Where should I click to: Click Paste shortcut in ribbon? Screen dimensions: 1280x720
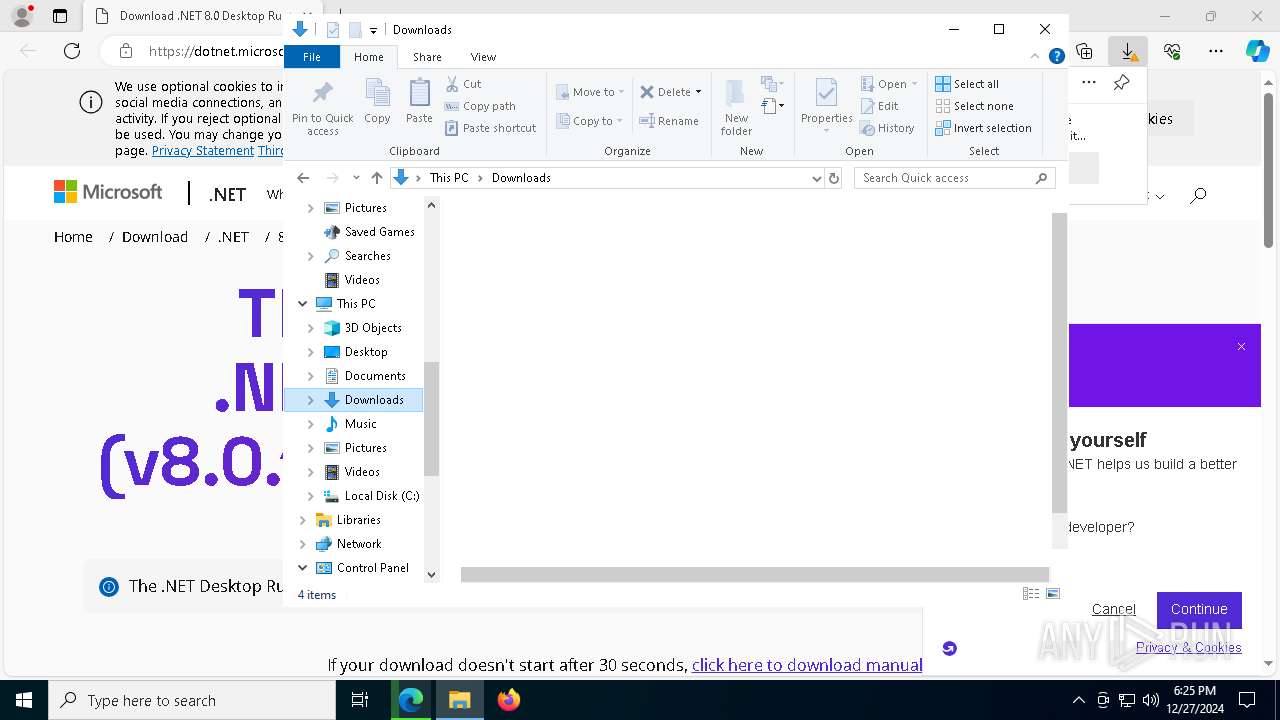[x=490, y=128]
